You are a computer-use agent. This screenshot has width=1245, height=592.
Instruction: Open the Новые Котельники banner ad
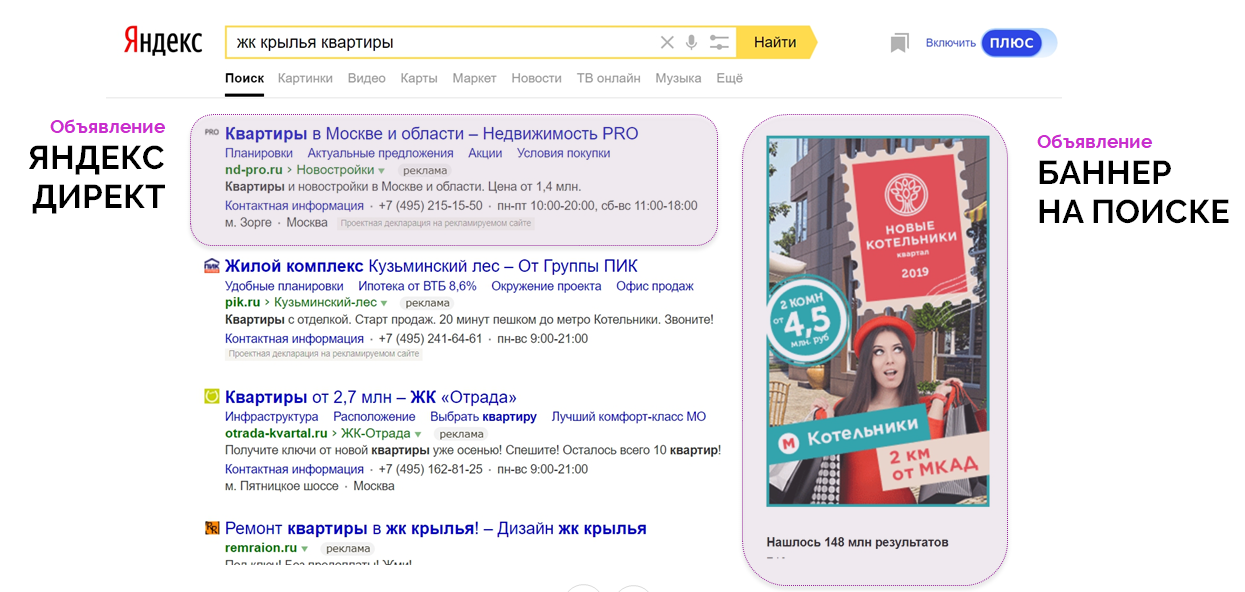(x=878, y=321)
